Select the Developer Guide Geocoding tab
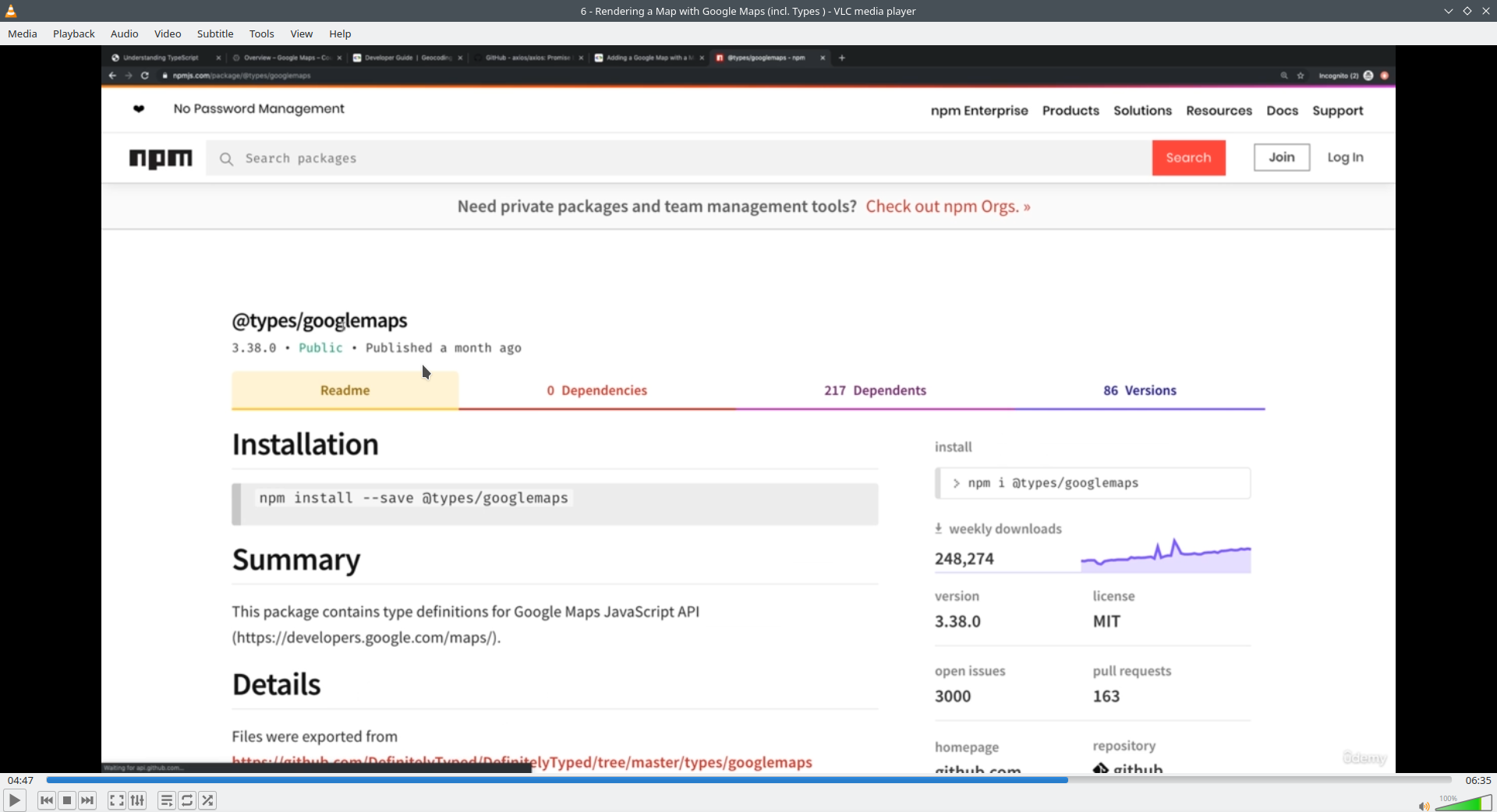Viewport: 1497px width, 812px height. click(x=407, y=58)
